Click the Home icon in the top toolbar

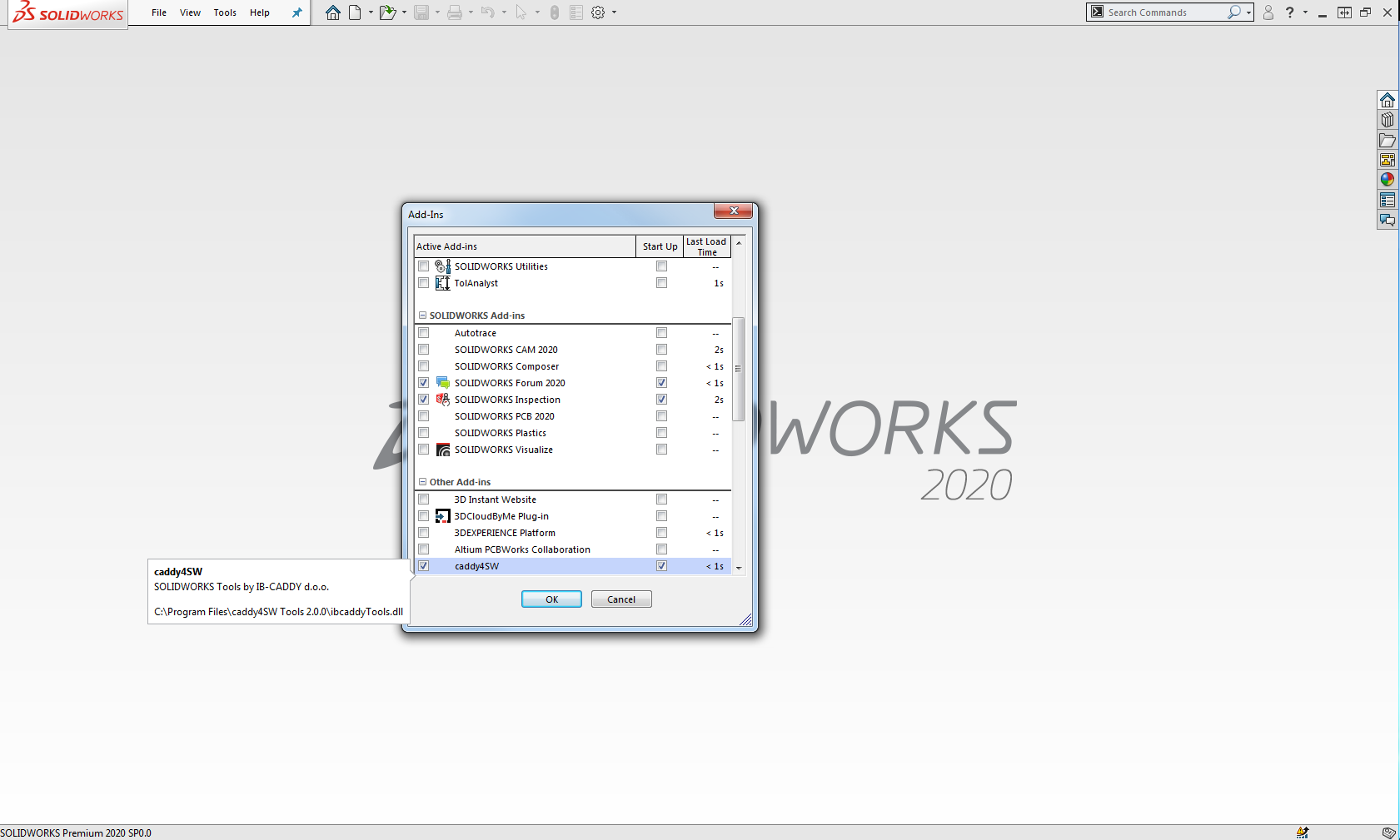click(332, 12)
